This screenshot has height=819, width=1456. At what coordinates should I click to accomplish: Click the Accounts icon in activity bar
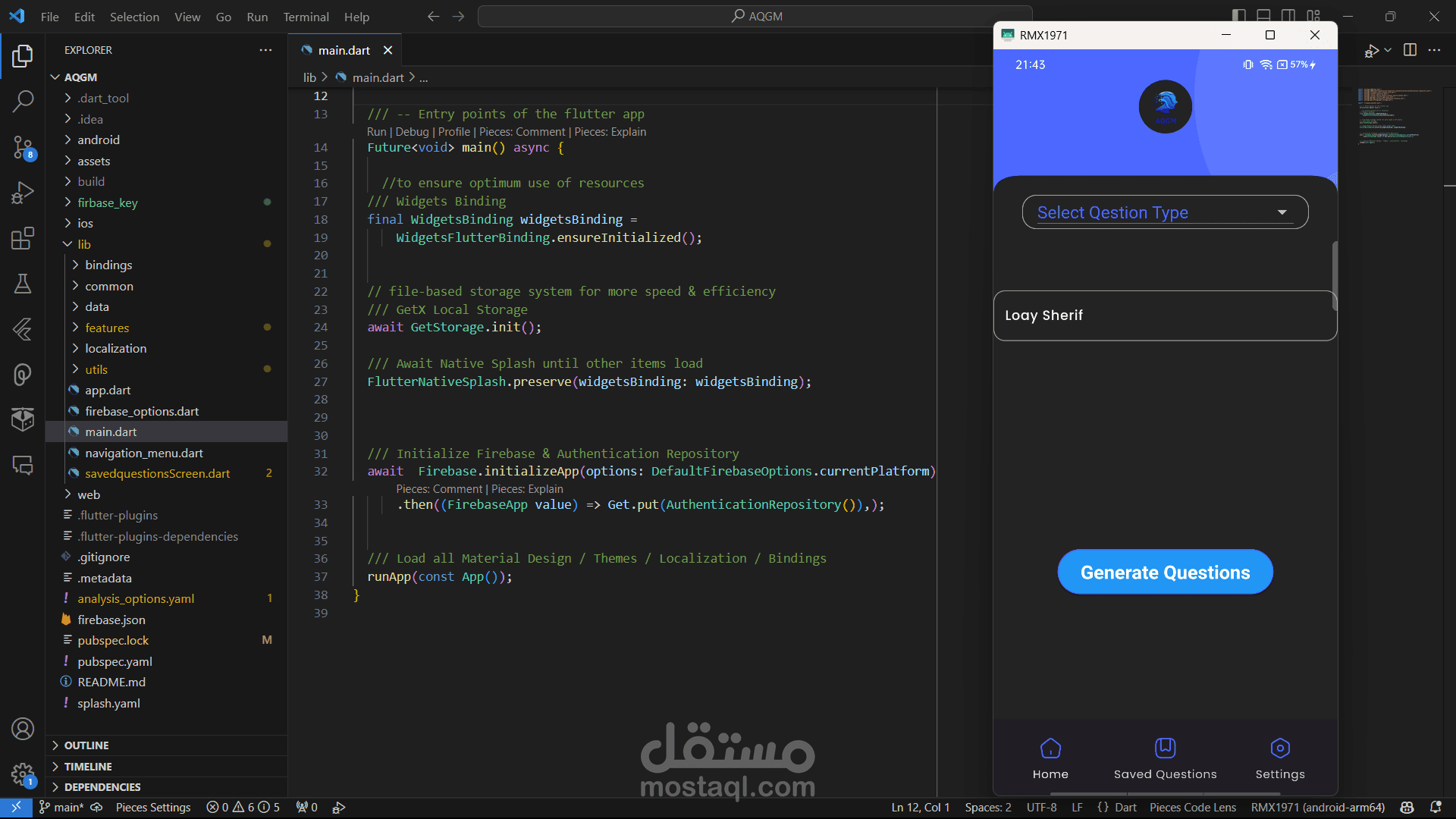(23, 729)
